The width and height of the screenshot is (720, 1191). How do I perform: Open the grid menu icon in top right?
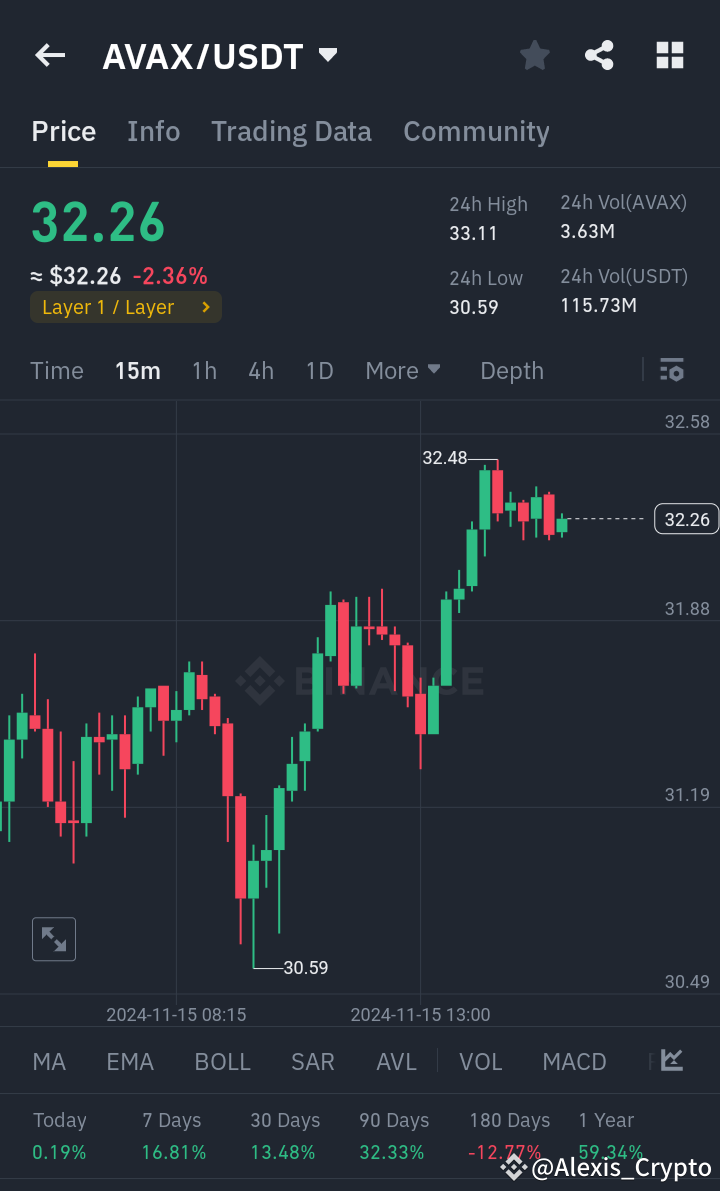coord(669,56)
